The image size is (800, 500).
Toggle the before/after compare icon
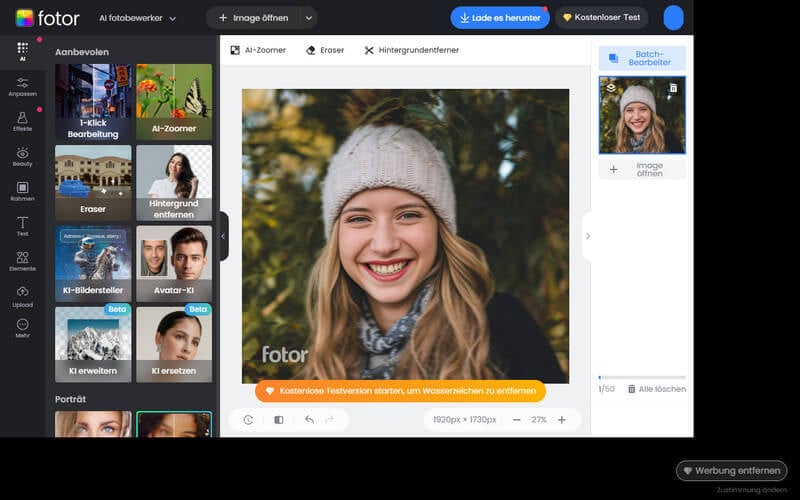pos(279,420)
